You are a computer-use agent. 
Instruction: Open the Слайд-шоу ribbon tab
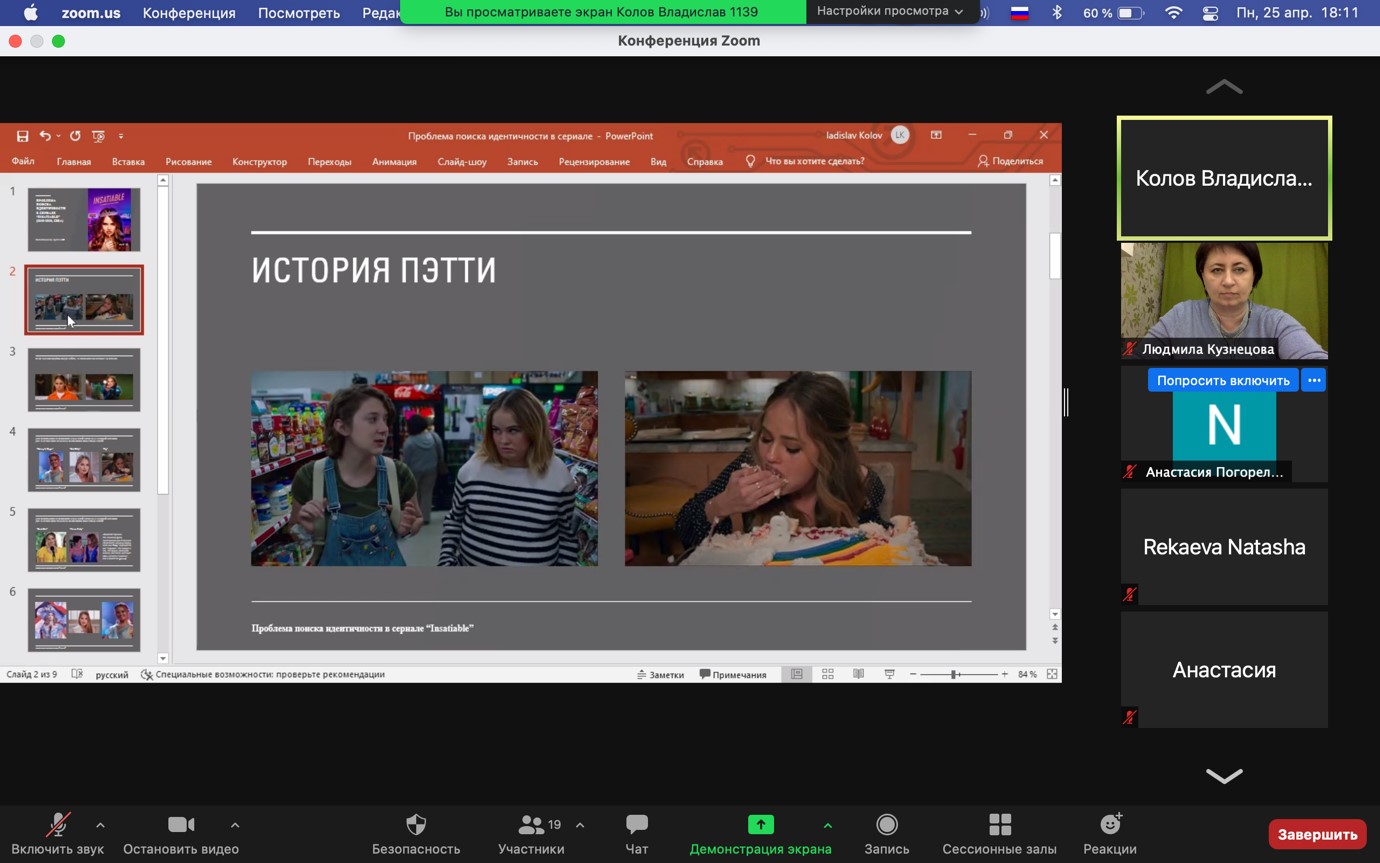coord(462,161)
